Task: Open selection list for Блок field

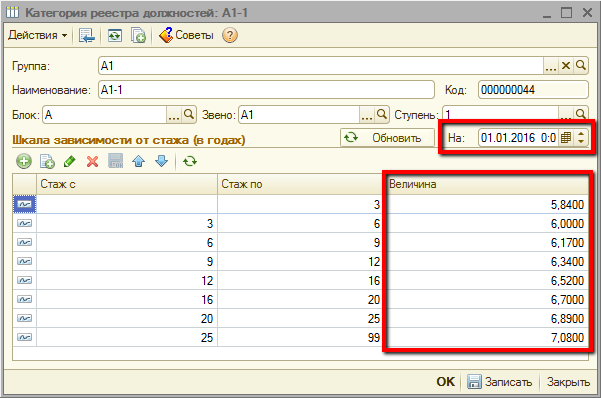Action: (174, 115)
